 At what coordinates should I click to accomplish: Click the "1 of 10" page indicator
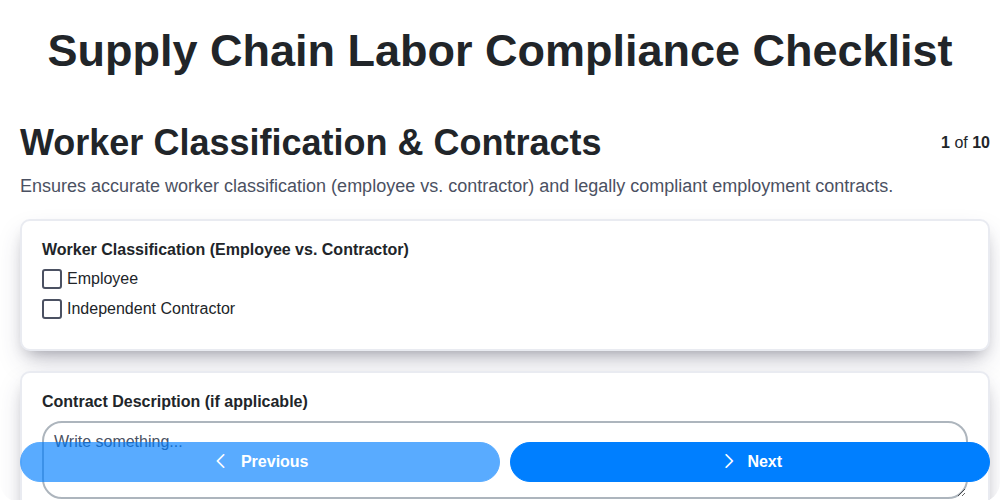(965, 143)
